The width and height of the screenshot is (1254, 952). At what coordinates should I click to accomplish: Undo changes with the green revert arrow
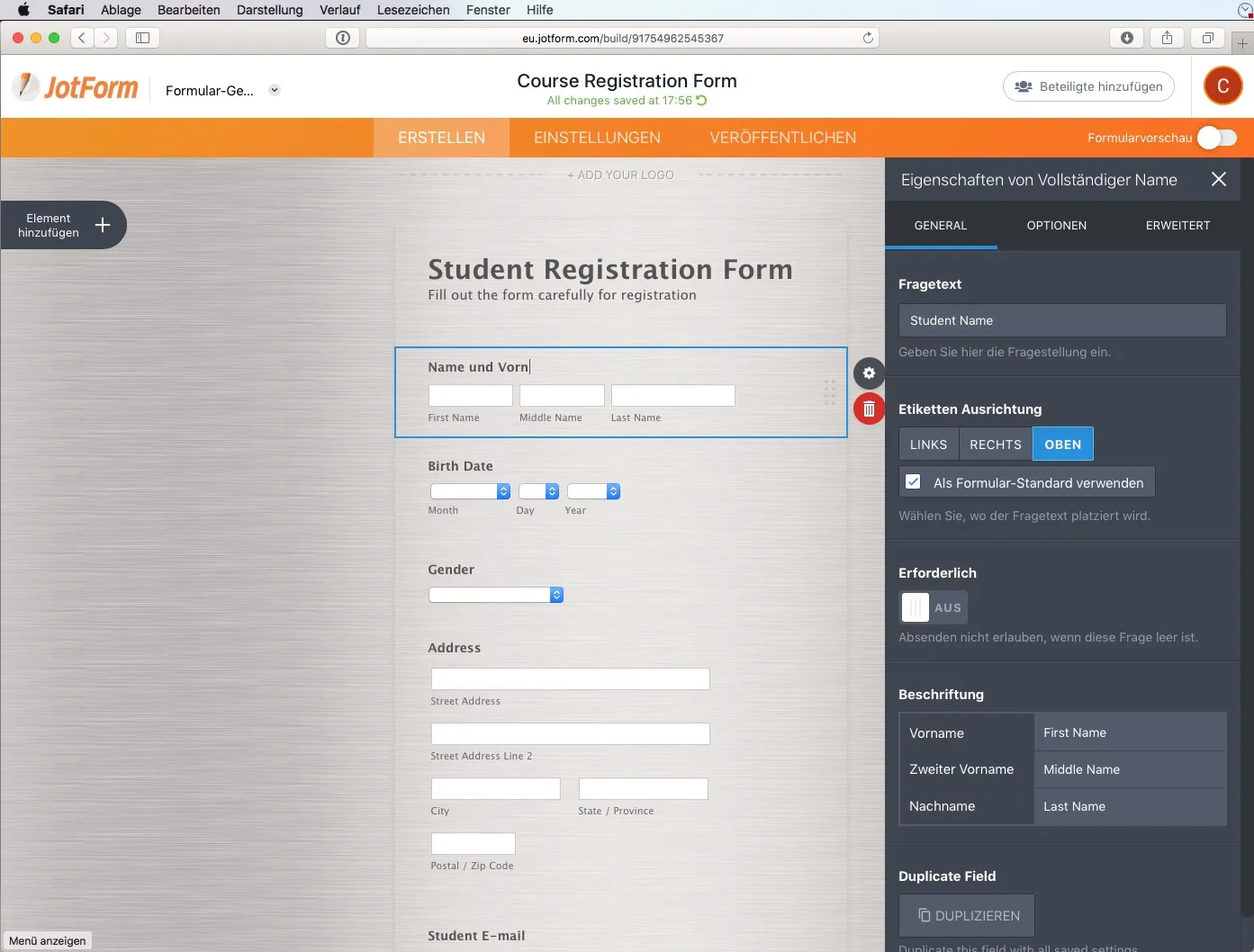tap(701, 100)
